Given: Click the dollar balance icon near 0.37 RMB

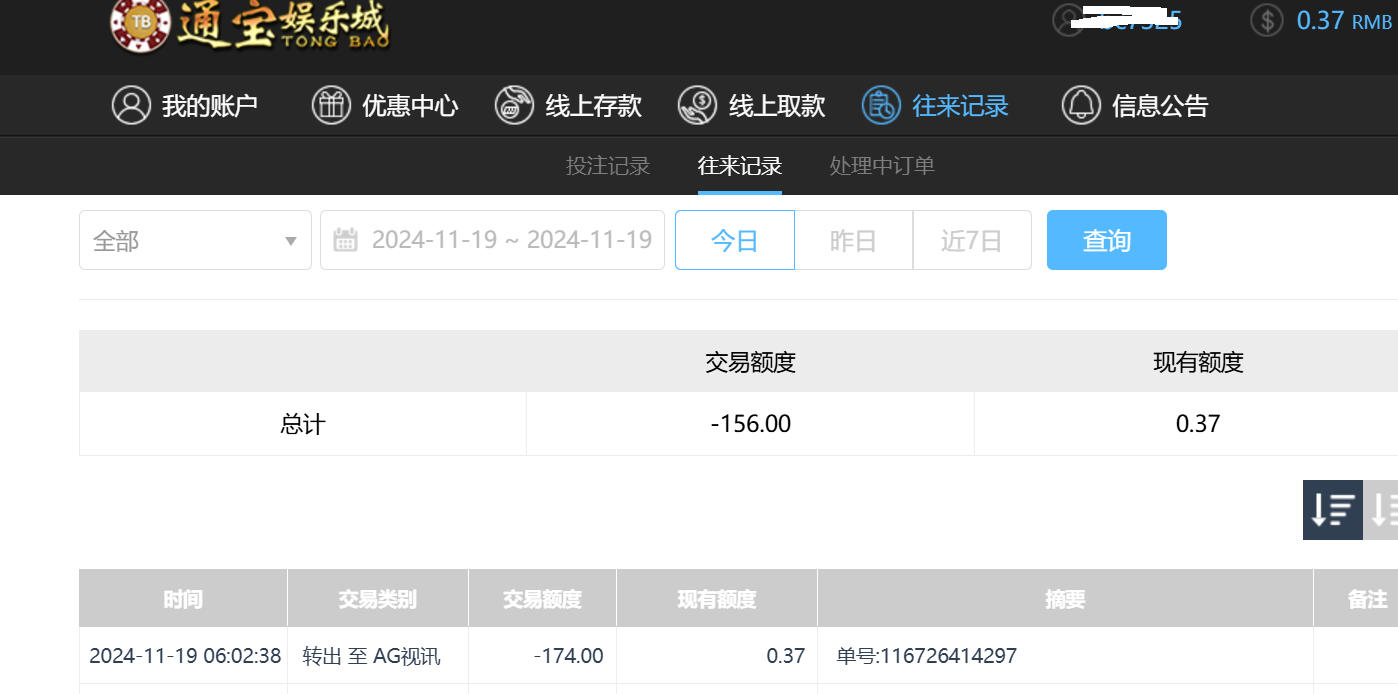Looking at the screenshot, I should (x=1265, y=20).
